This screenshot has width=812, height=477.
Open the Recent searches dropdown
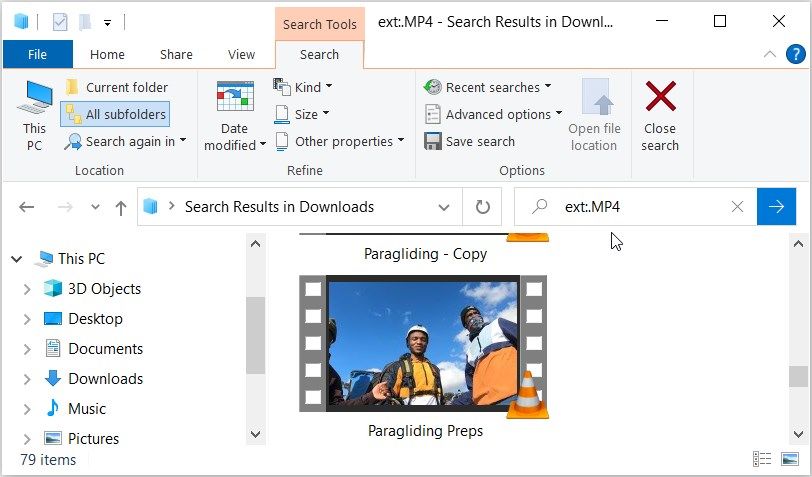[488, 88]
